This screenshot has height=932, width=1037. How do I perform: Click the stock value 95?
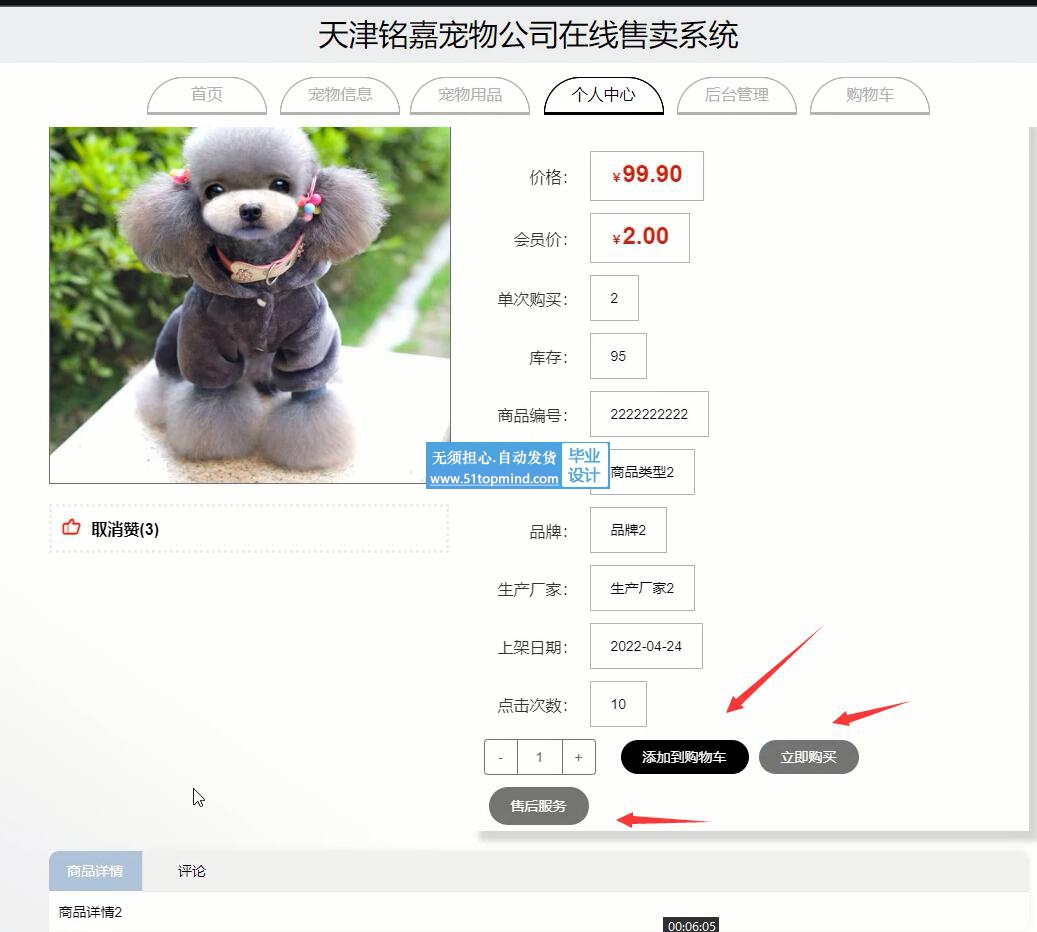(x=618, y=356)
